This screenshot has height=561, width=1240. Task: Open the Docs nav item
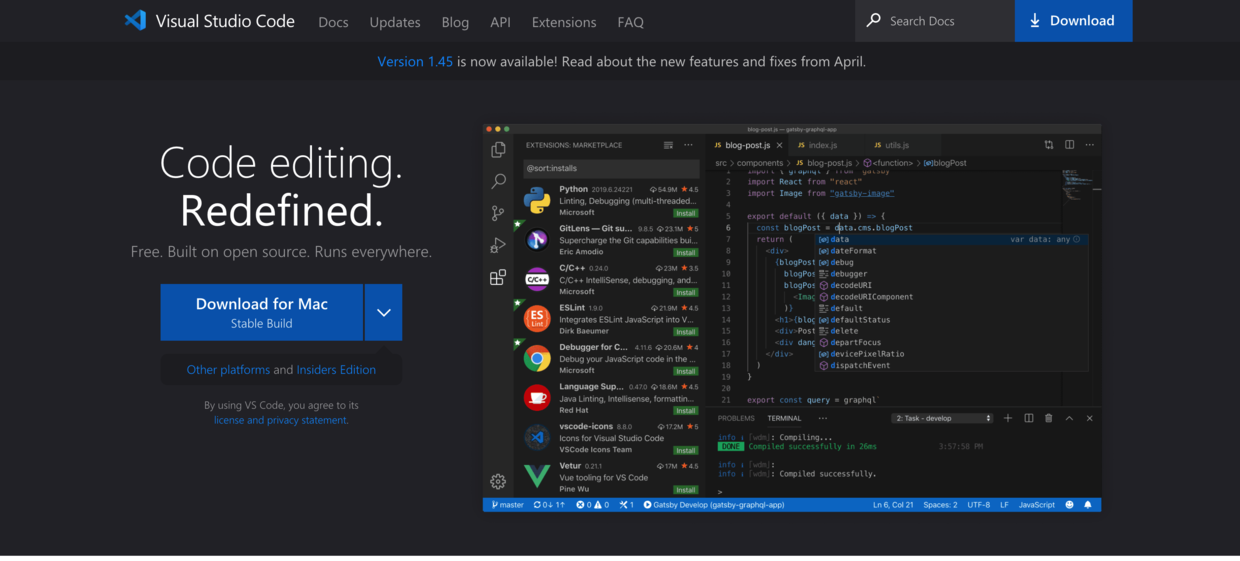coord(333,22)
